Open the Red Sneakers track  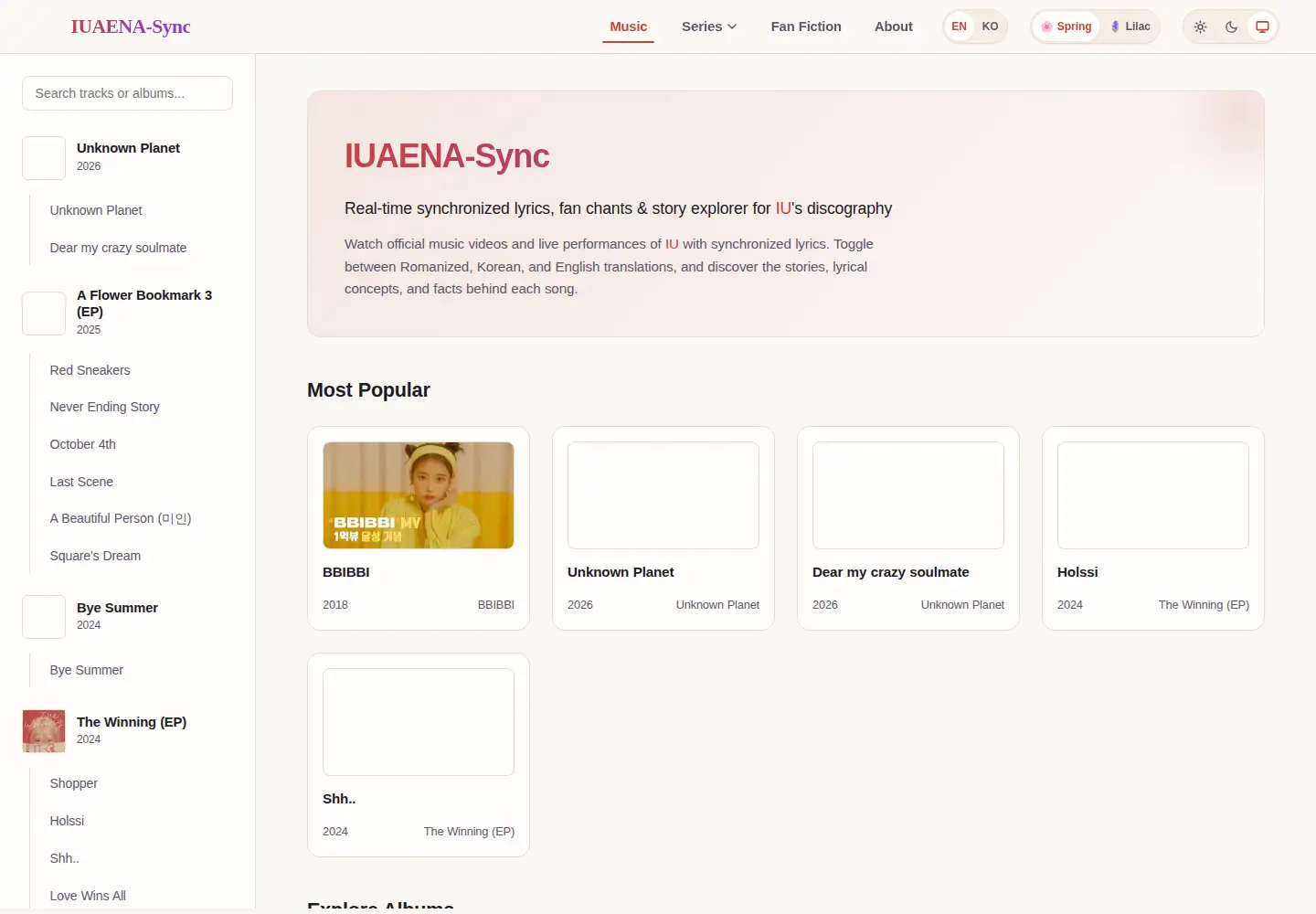click(90, 370)
